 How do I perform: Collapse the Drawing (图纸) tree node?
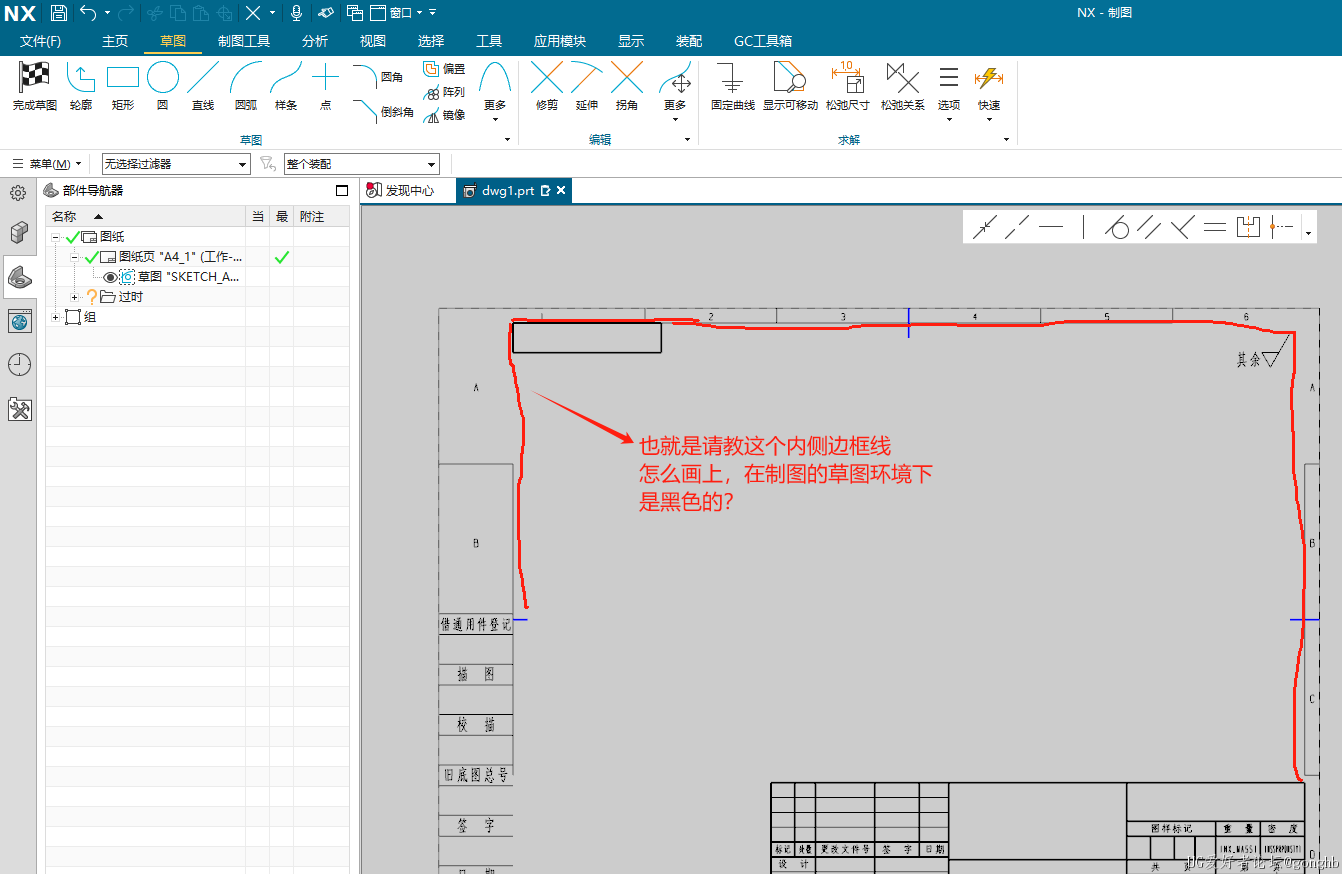point(56,237)
